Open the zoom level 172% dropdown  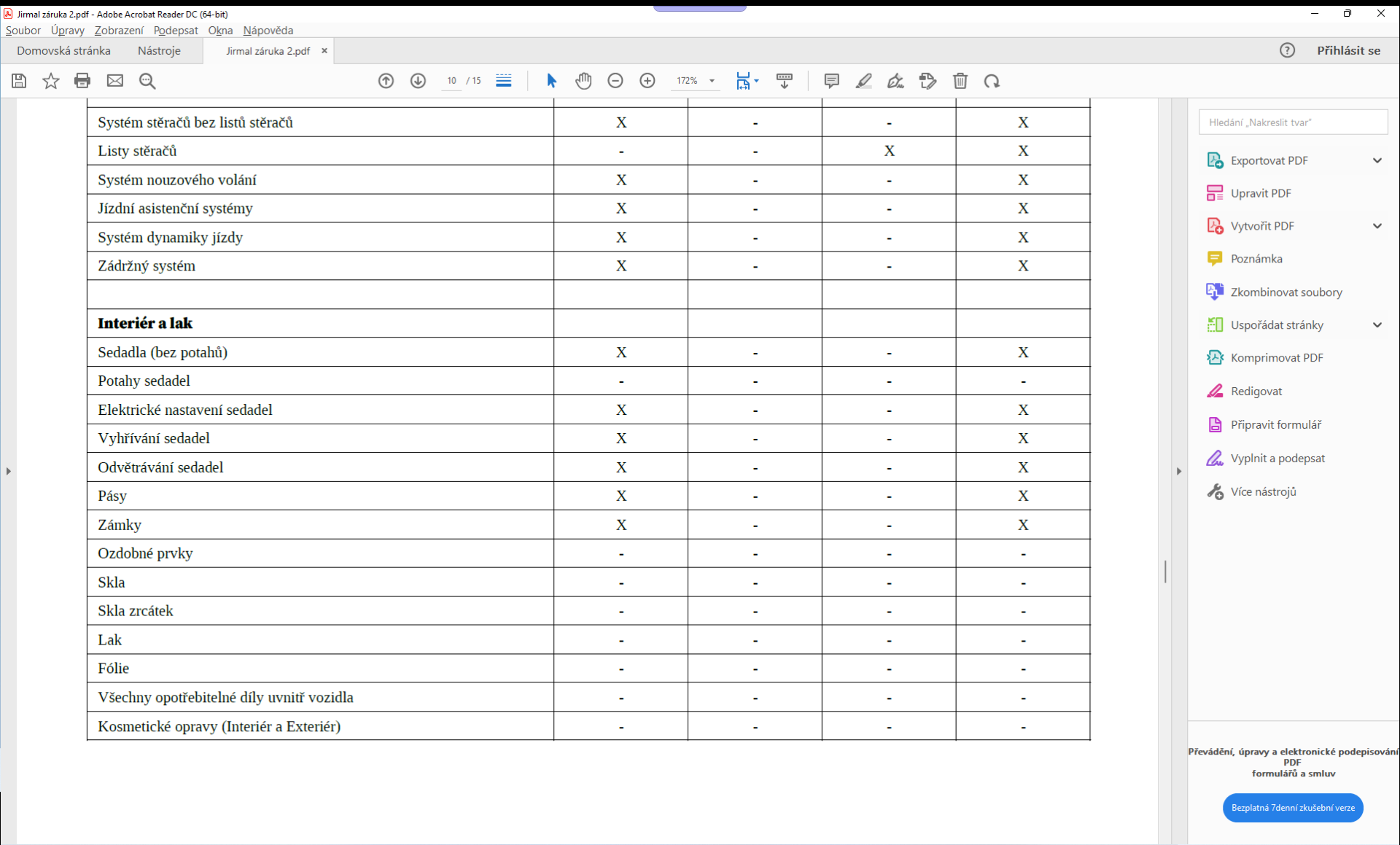point(712,81)
